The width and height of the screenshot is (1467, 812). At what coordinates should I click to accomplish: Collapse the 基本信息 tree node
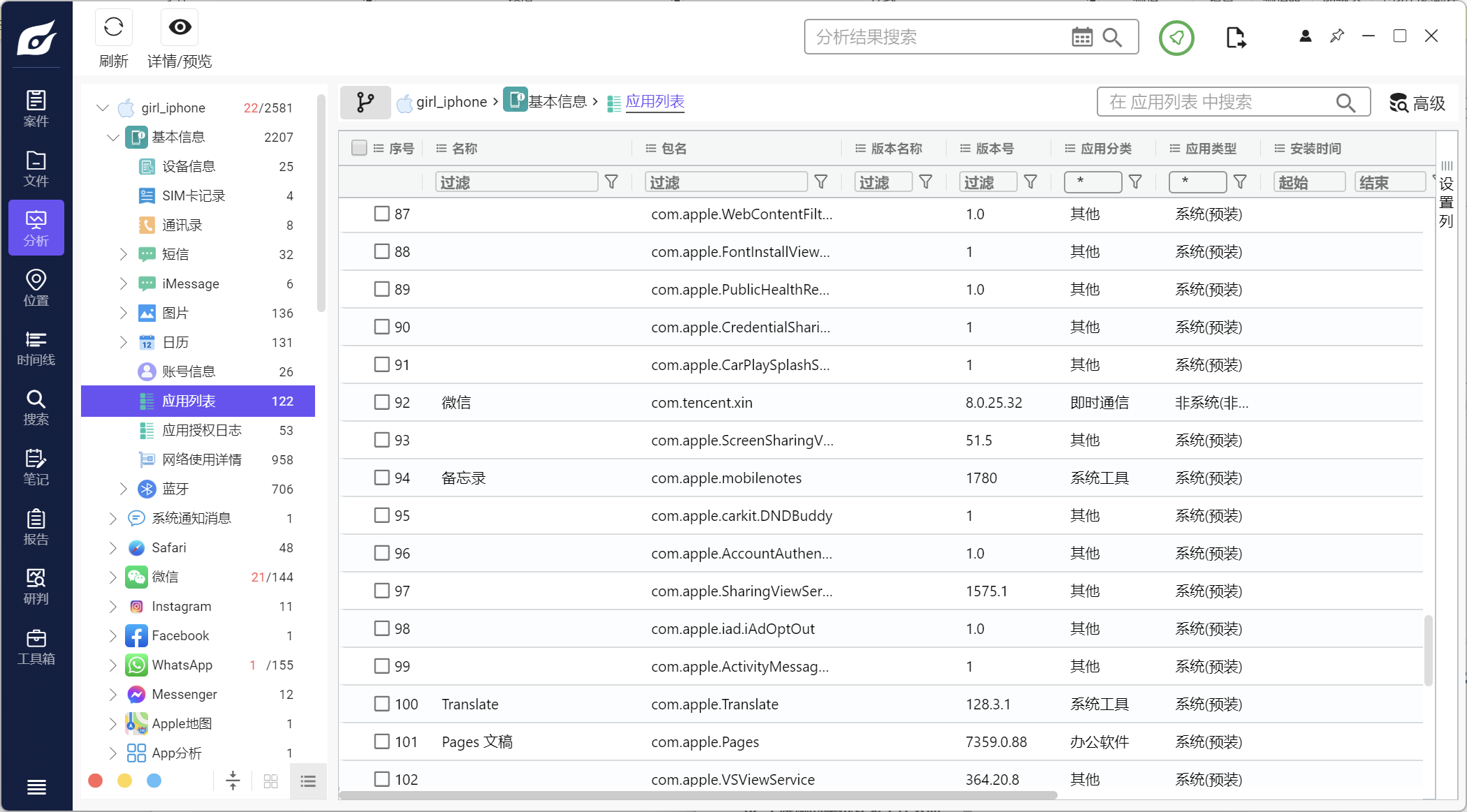[113, 137]
